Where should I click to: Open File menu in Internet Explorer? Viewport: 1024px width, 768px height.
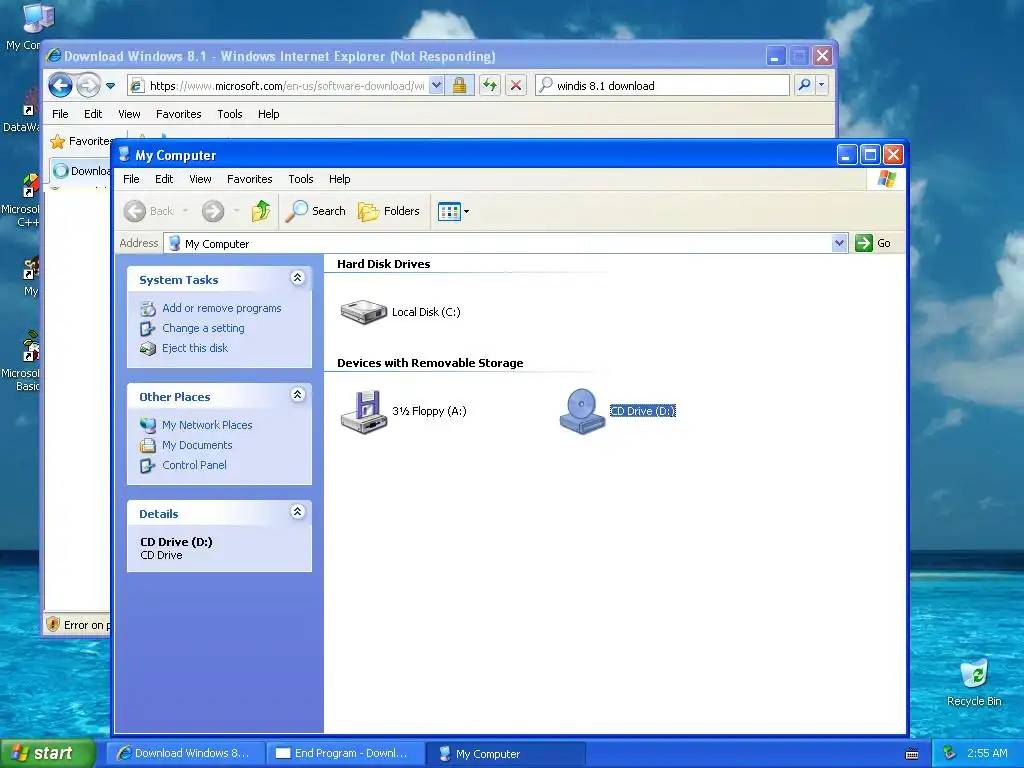pyautogui.click(x=60, y=114)
